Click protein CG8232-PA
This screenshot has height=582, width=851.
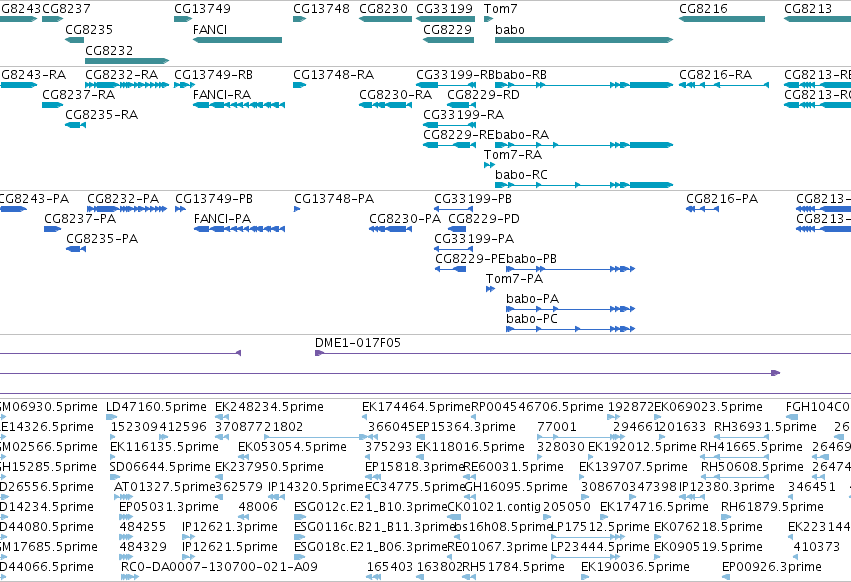(123, 199)
